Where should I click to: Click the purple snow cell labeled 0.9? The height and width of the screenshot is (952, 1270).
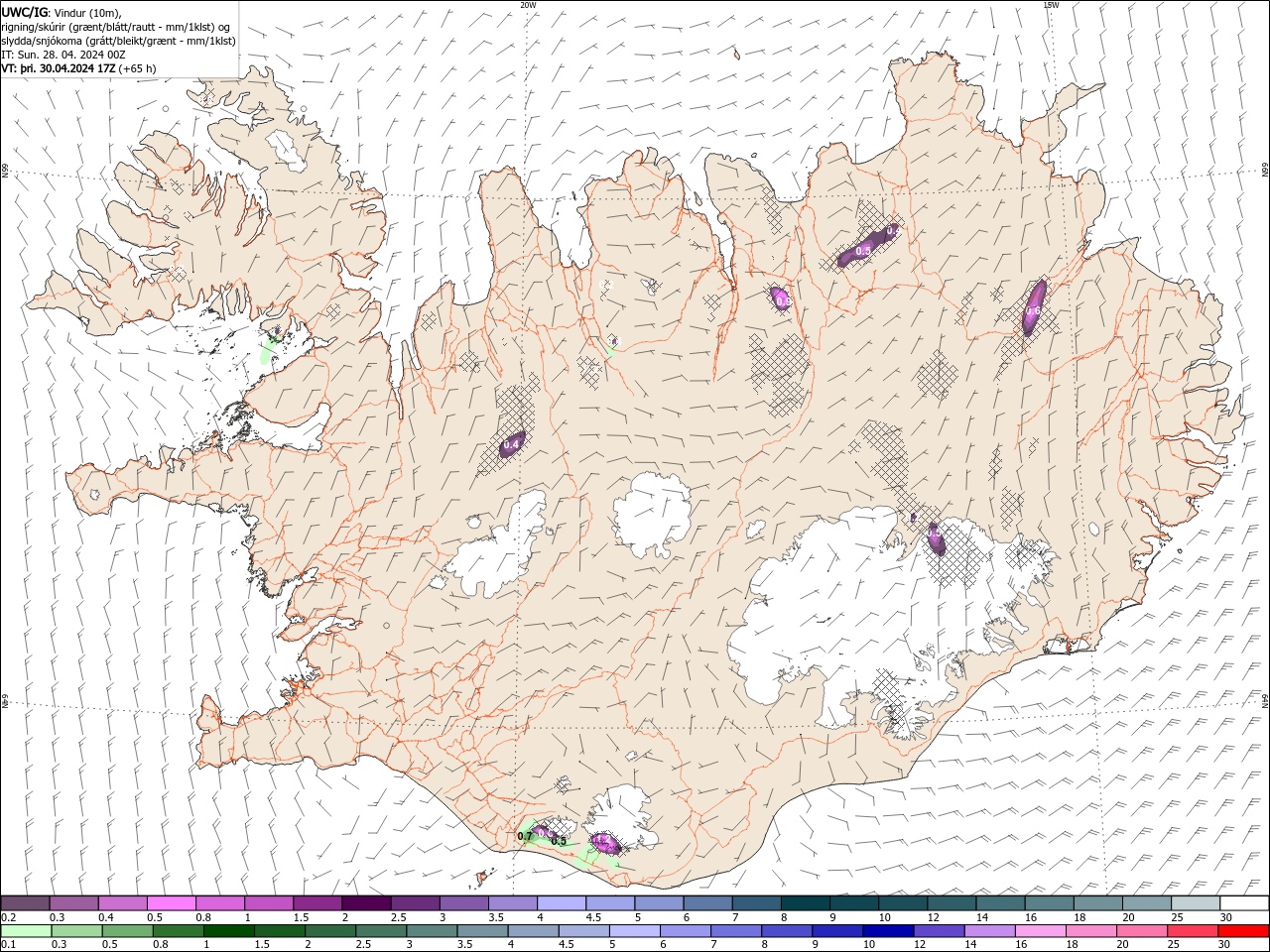[x=781, y=297]
